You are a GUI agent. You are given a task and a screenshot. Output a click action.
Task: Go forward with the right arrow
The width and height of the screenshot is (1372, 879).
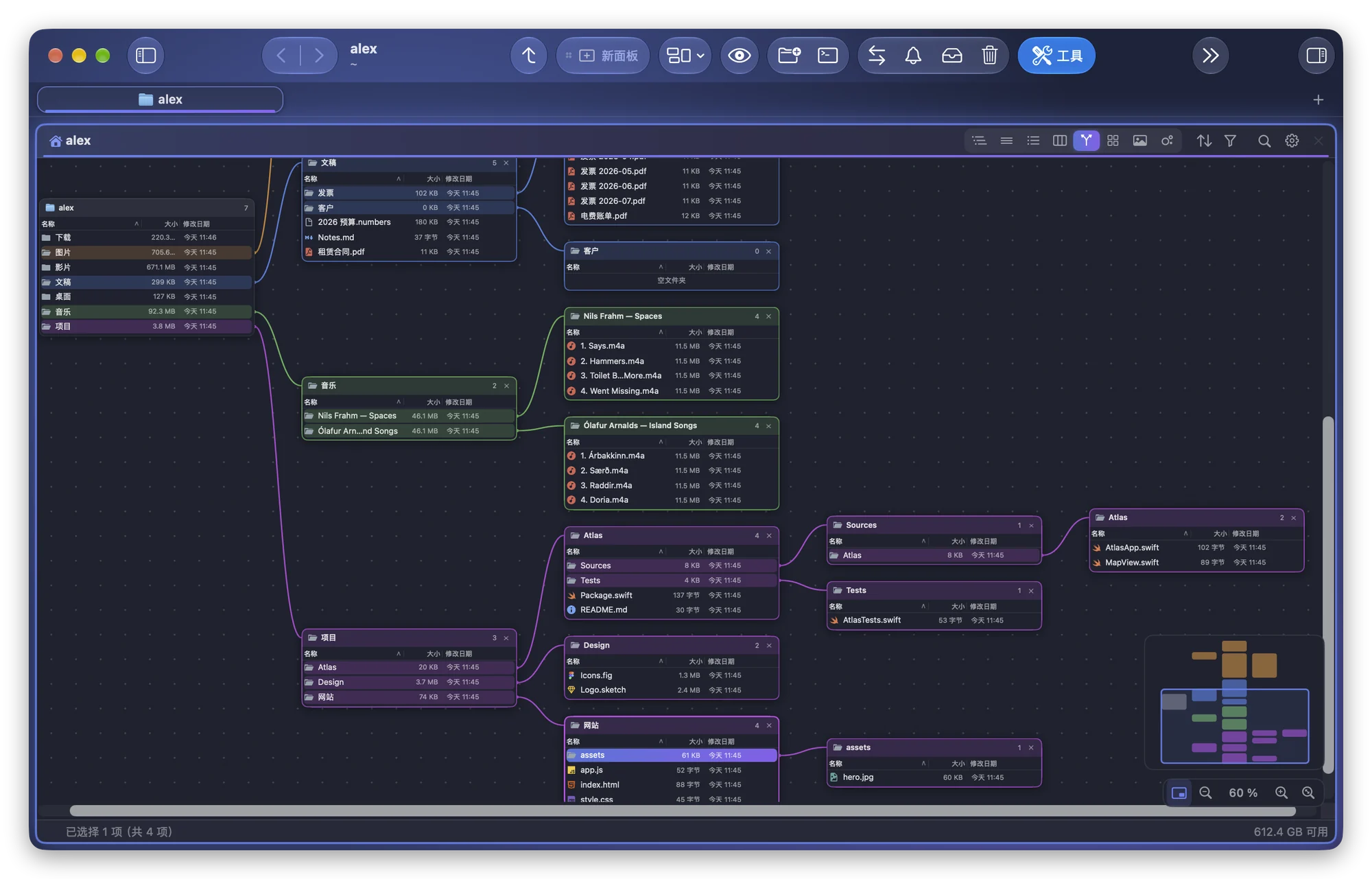point(319,56)
